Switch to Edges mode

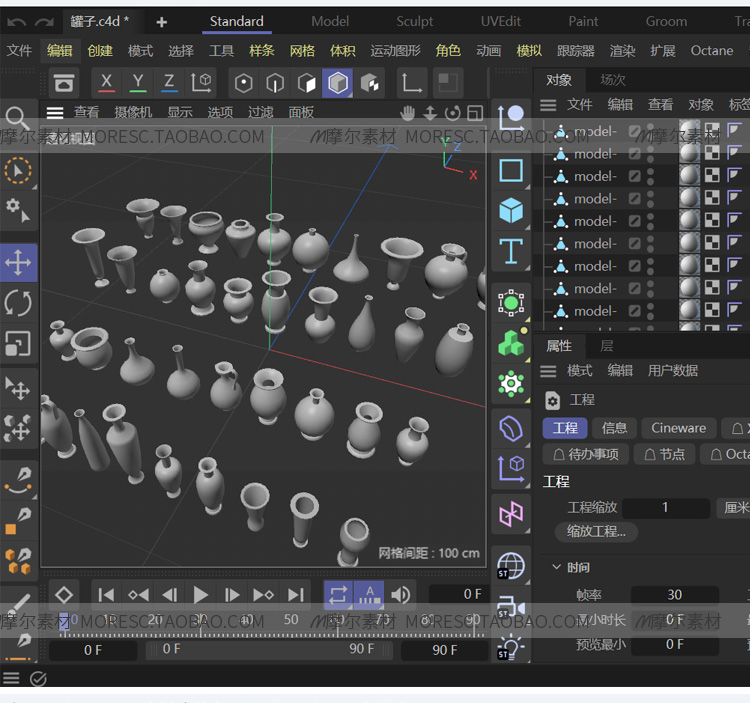(275, 83)
